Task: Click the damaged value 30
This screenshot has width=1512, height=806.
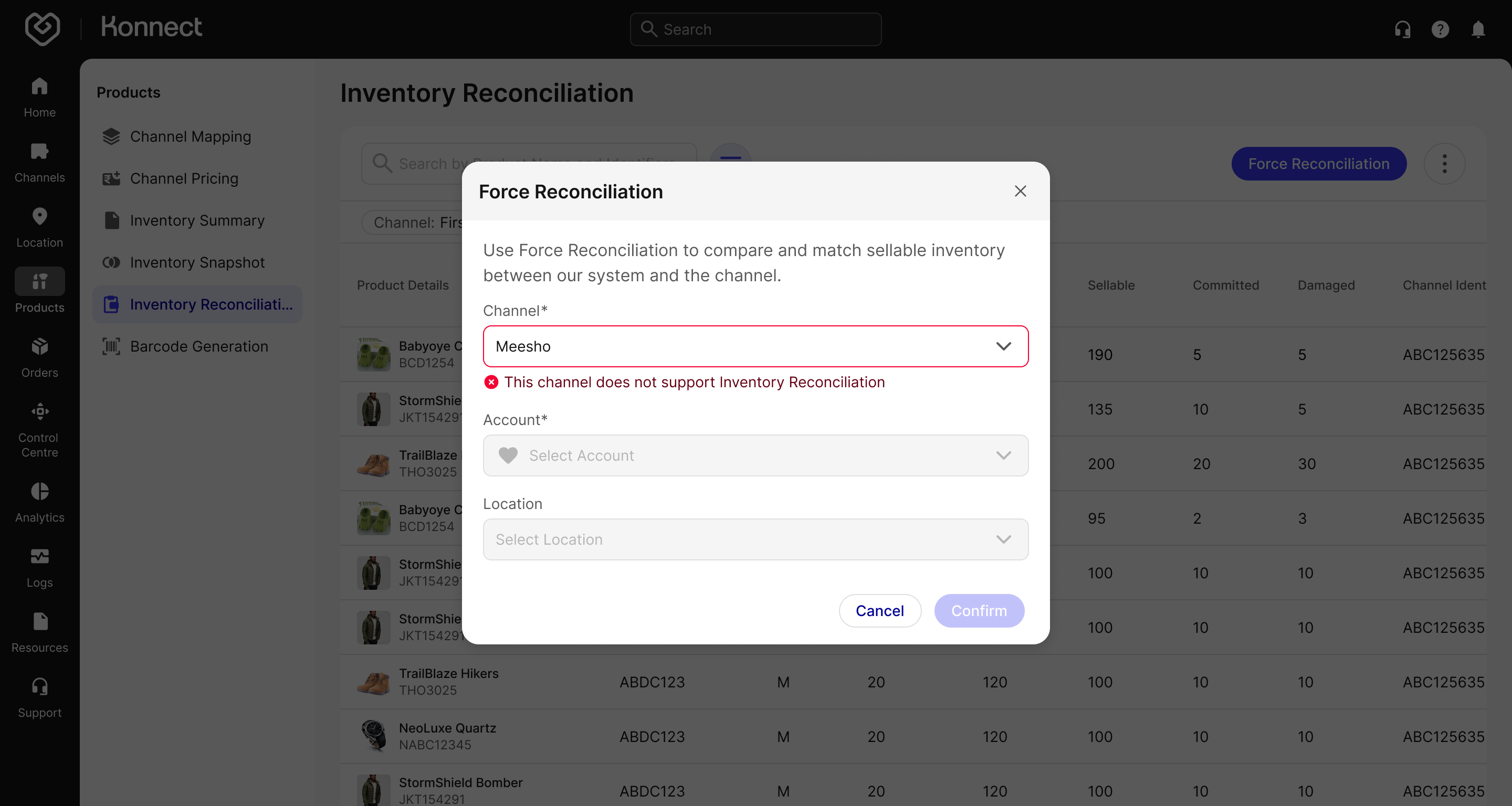Action: [1306, 464]
